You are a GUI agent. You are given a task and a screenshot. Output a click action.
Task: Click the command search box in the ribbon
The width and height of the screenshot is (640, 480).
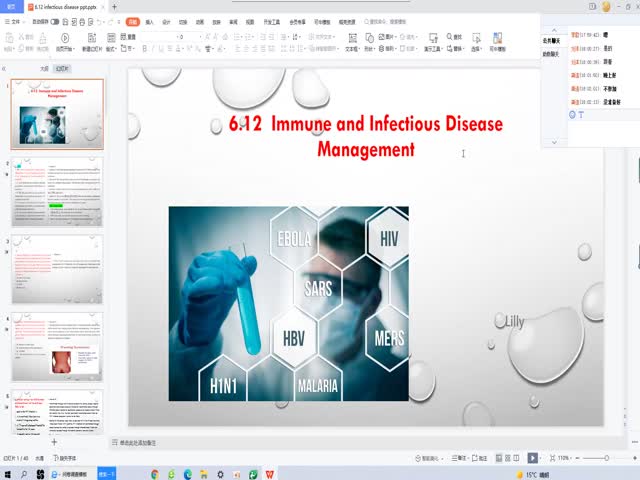click(x=386, y=22)
